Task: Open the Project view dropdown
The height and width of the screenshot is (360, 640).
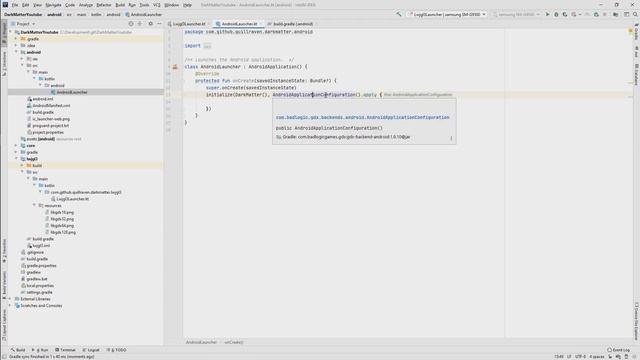Action: [23, 24]
